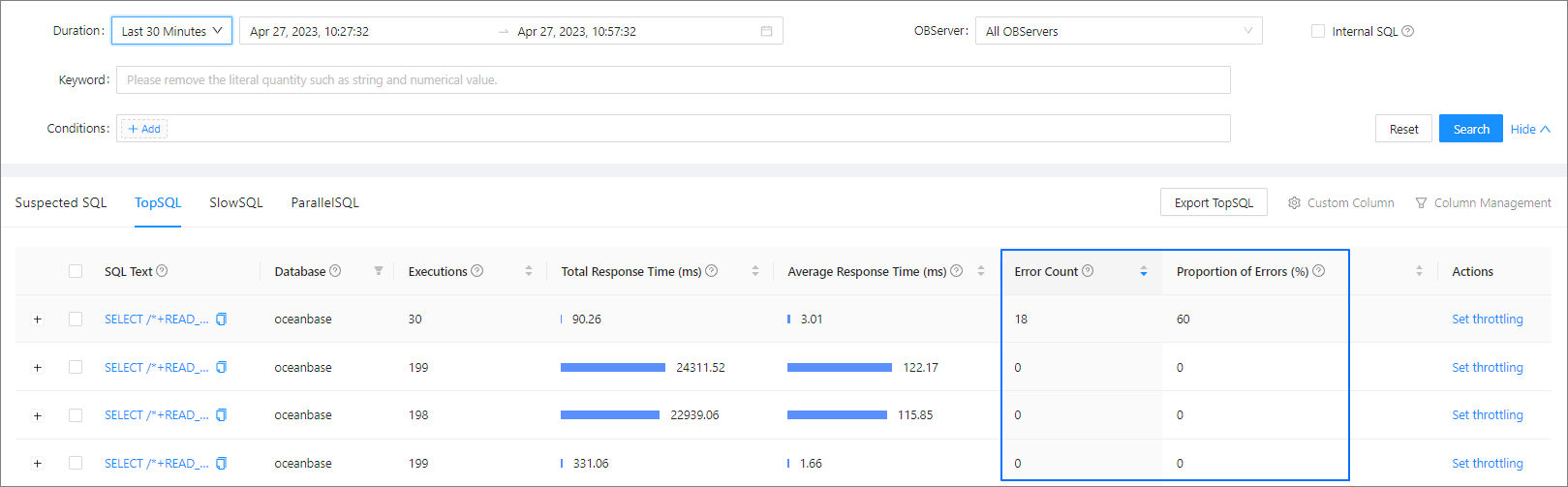This screenshot has width=1568, height=487.
Task: Sort by Executions column
Action: click(529, 271)
